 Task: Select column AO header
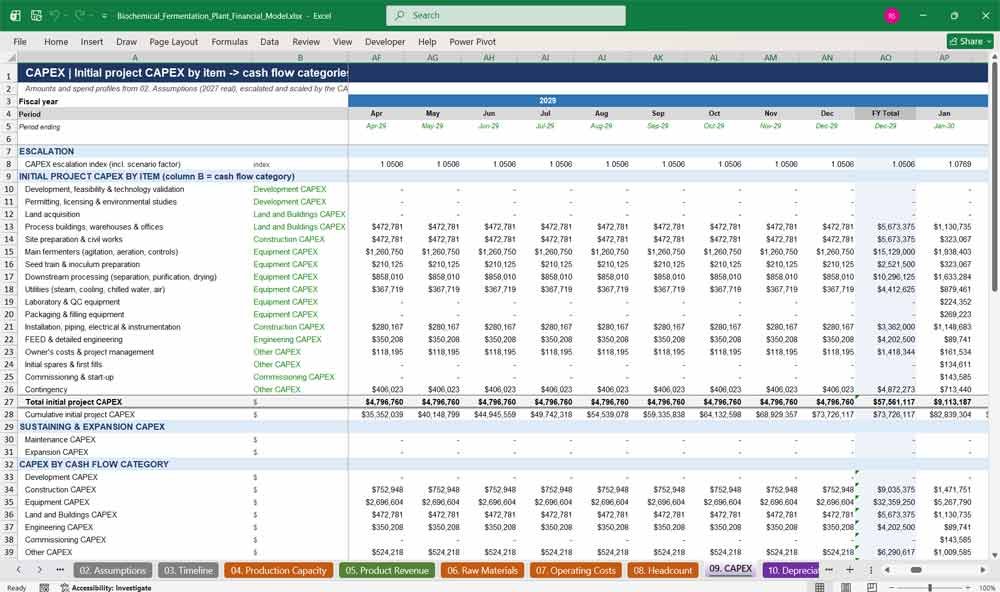(886, 57)
